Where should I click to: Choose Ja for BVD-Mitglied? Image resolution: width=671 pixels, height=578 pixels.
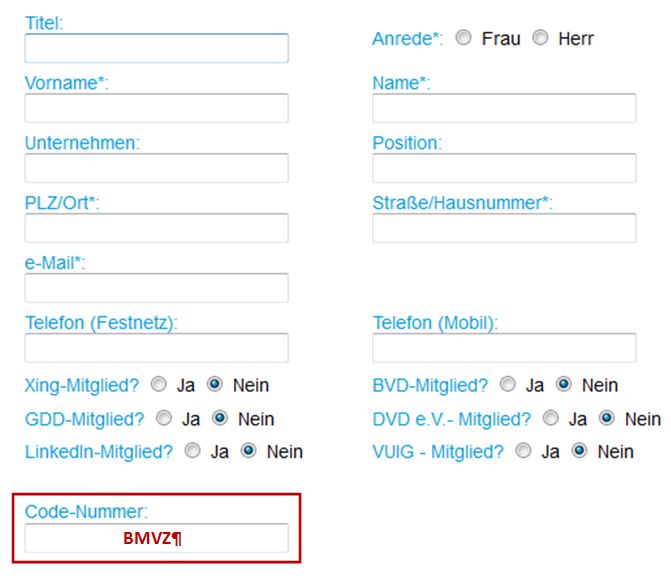pos(508,384)
